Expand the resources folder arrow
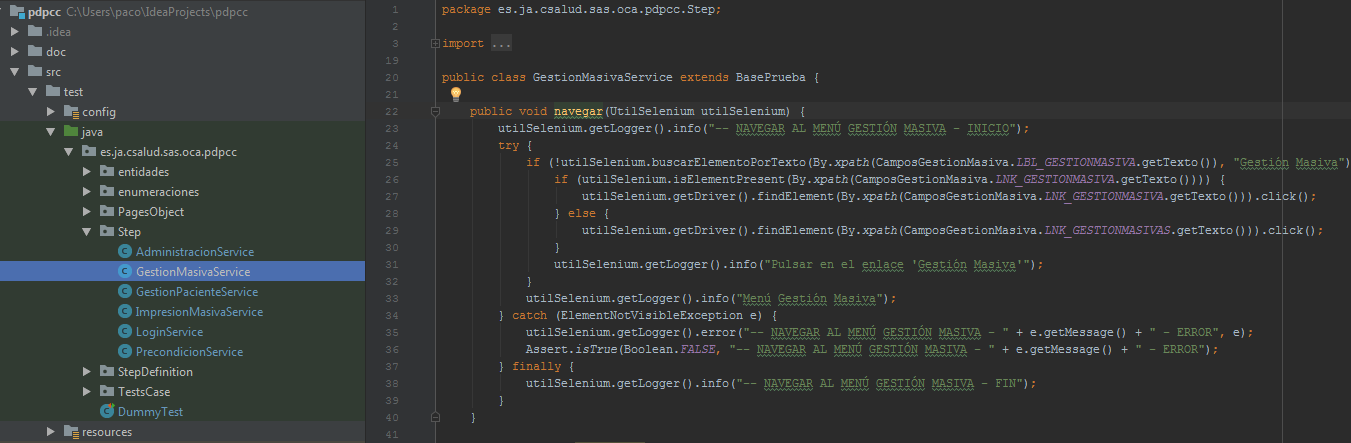The height and width of the screenshot is (443, 1351). [x=51, y=432]
